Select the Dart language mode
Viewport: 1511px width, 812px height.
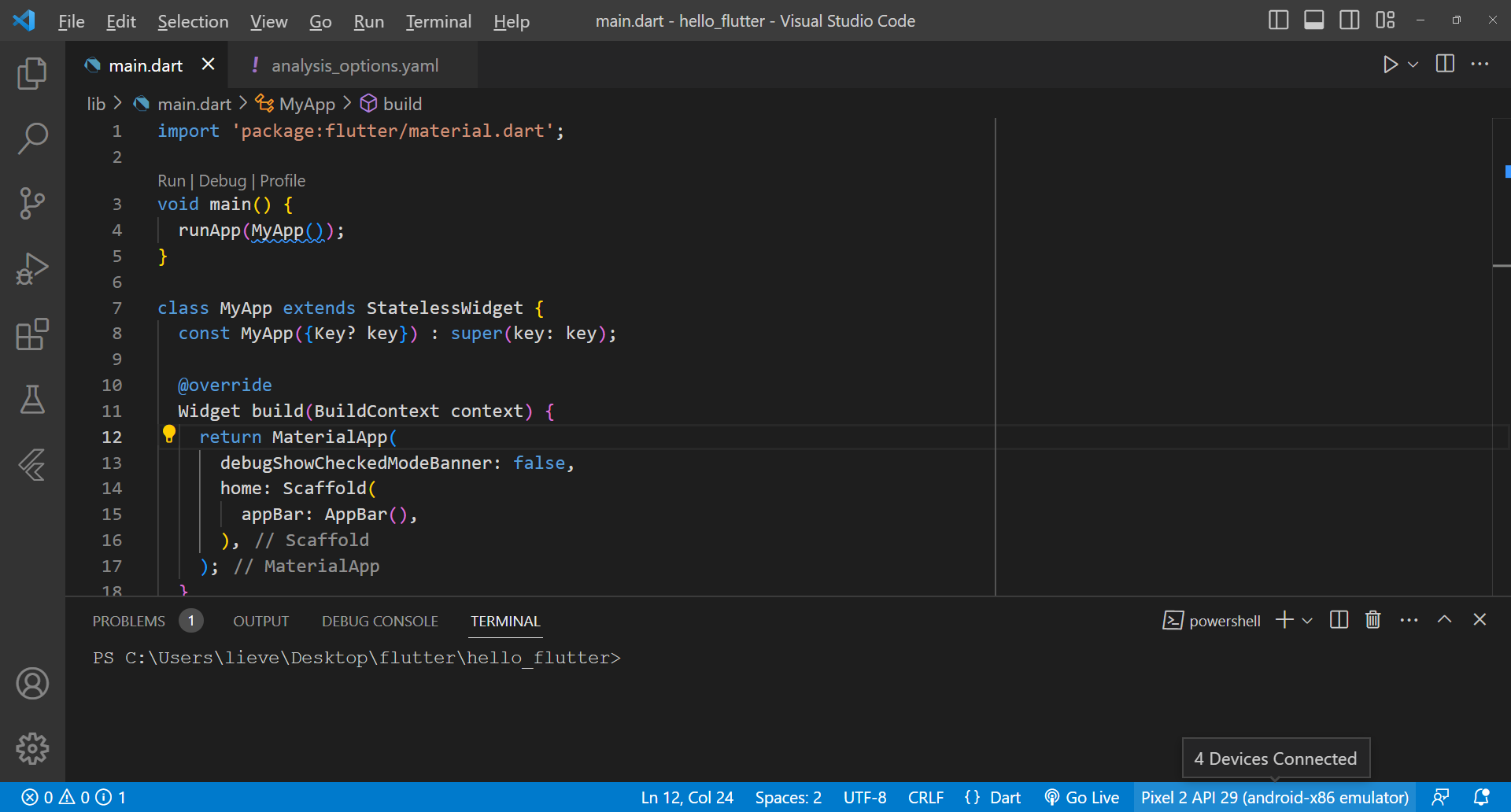tap(1005, 797)
